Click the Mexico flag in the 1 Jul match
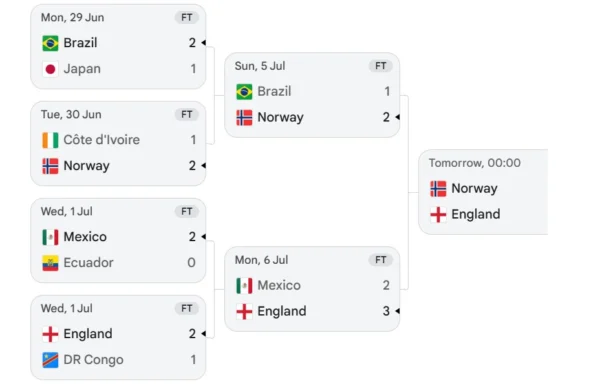This screenshot has height=386, width=600. pos(50,237)
